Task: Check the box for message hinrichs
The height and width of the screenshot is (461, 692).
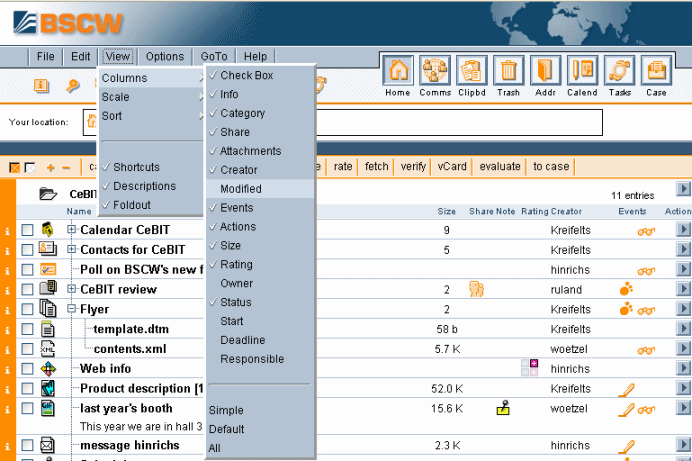Action: 27,446
